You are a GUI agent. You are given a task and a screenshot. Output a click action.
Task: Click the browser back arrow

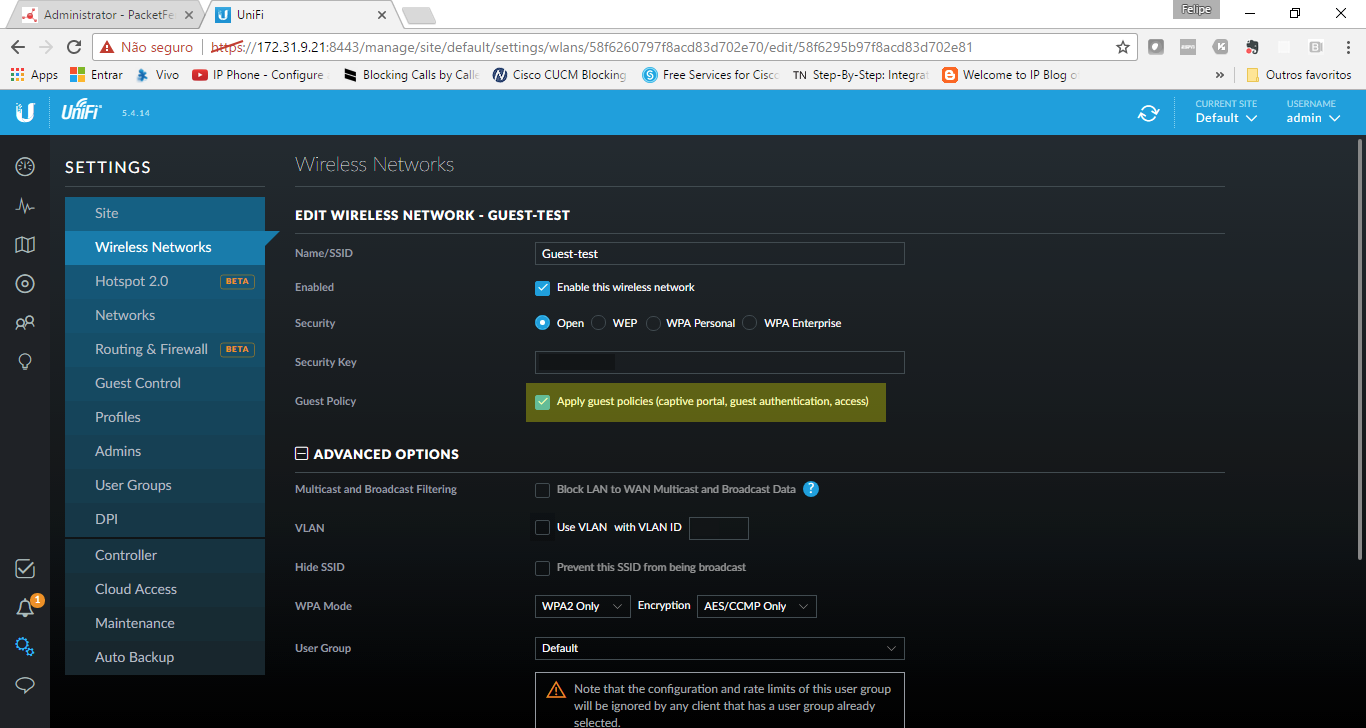pyautogui.click(x=17, y=47)
